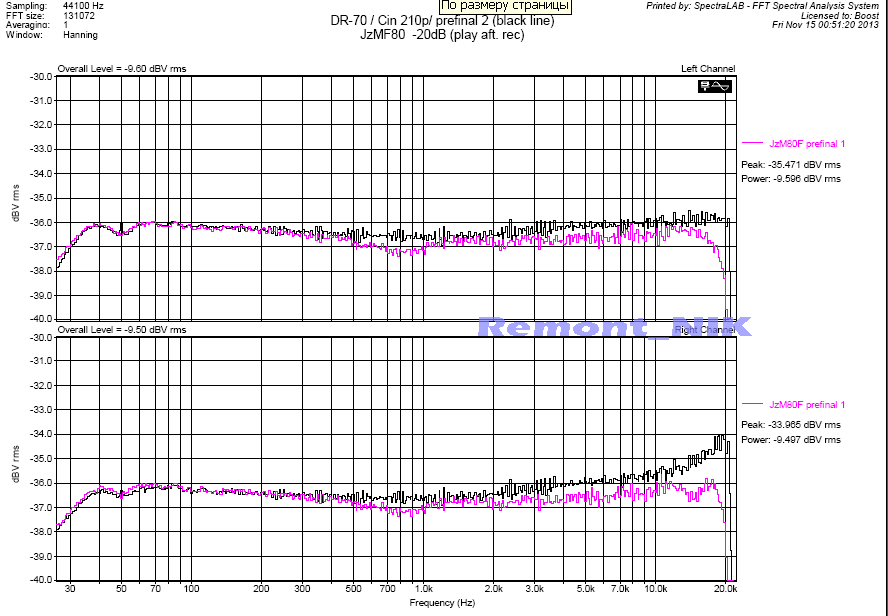Image resolution: width=888 pixels, height=616 pixels.
Task: Click the 'Overall Level = -9.60 dBV rms' text
Action: point(121,69)
